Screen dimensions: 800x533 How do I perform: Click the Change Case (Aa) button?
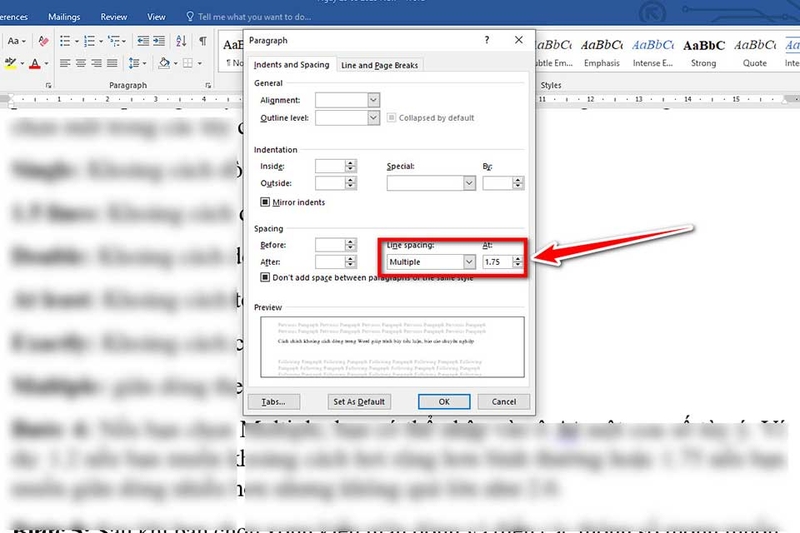pyautogui.click(x=14, y=41)
